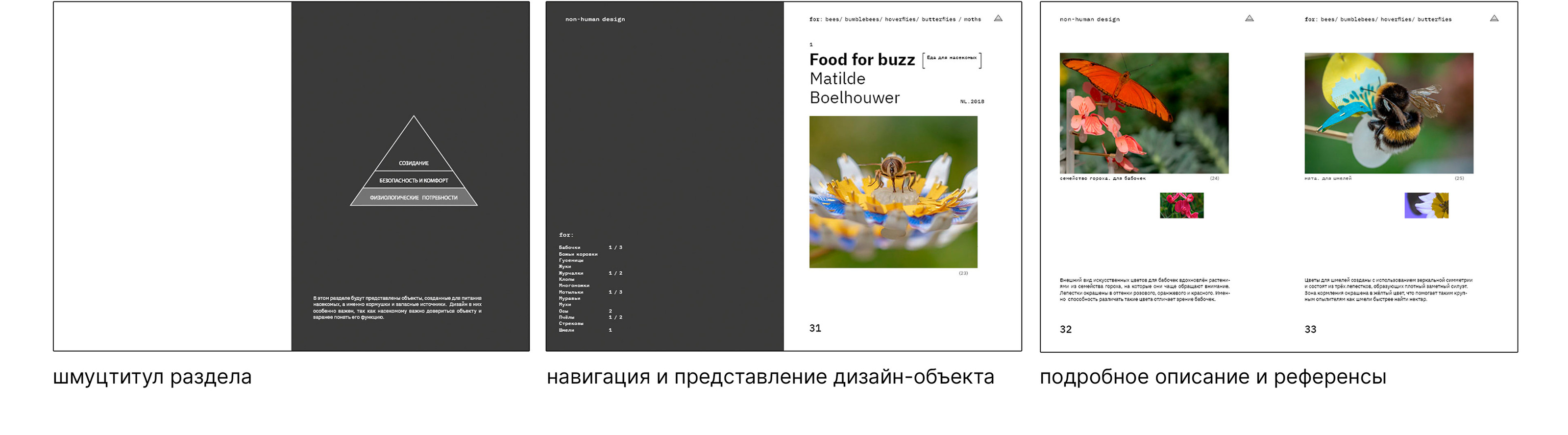1568x435 pixels.
Task: Click the bumblebee on blue flower photo
Action: 1389,113
